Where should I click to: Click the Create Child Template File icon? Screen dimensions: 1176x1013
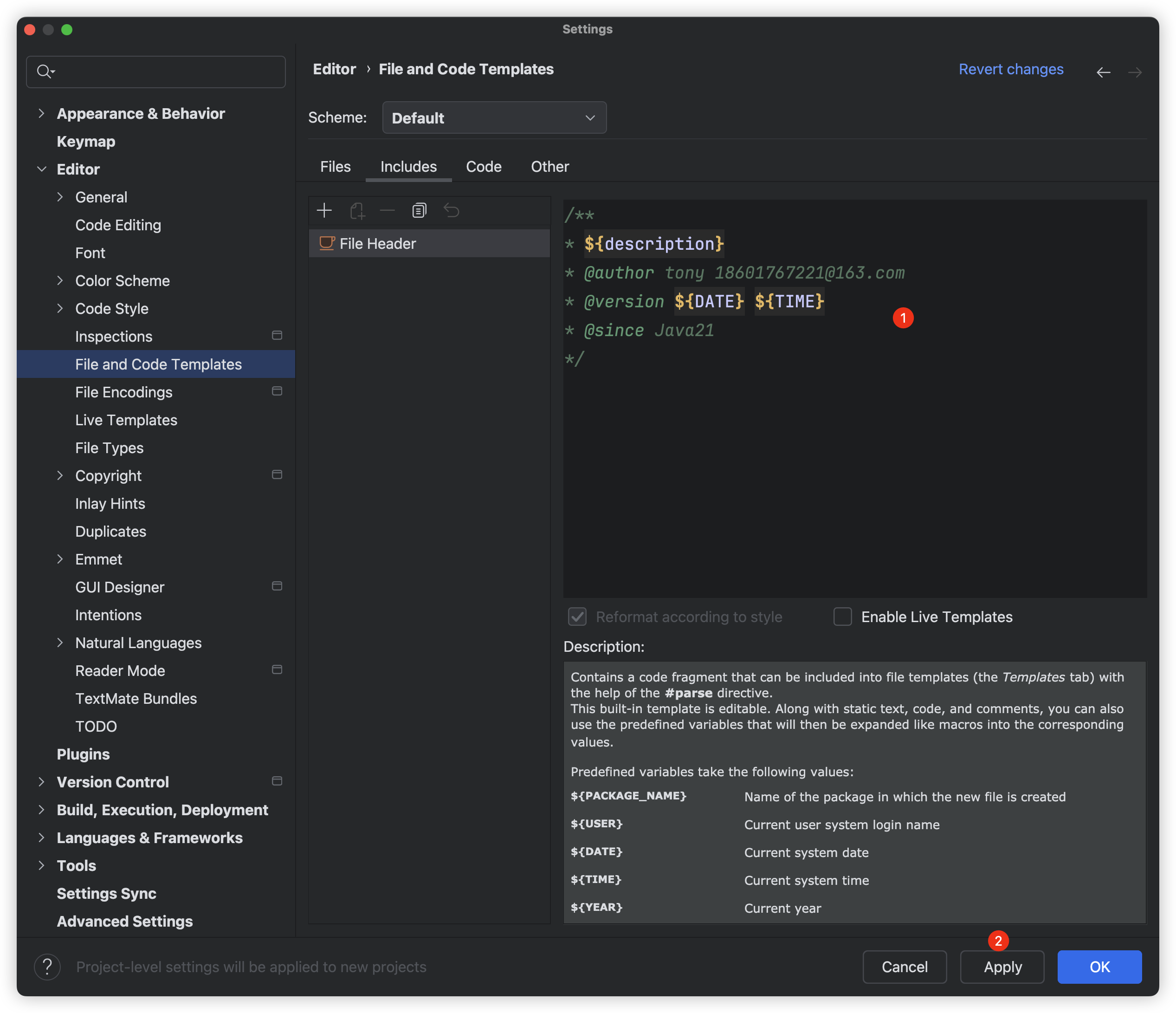[357, 211]
